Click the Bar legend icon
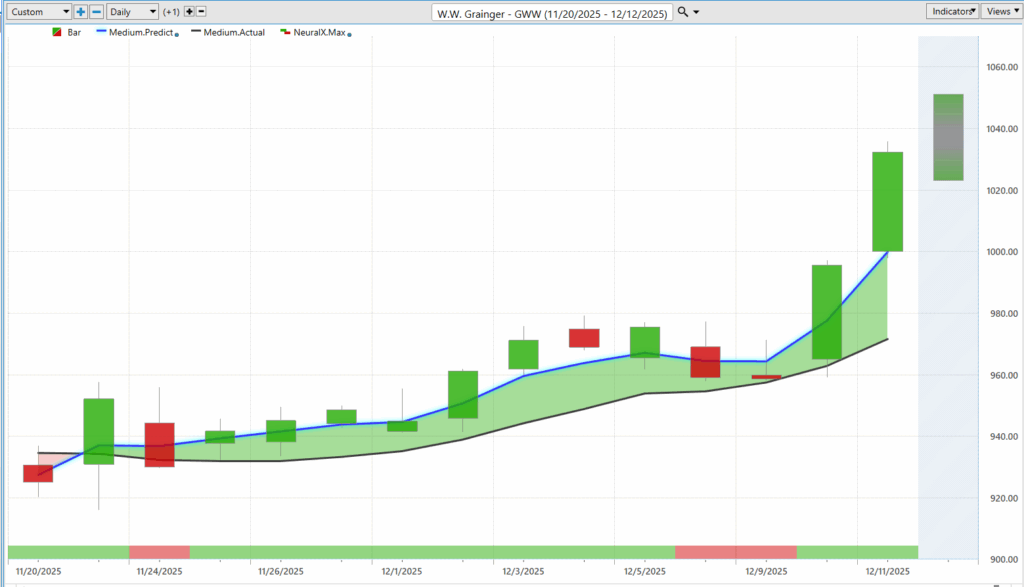 pyautogui.click(x=55, y=33)
